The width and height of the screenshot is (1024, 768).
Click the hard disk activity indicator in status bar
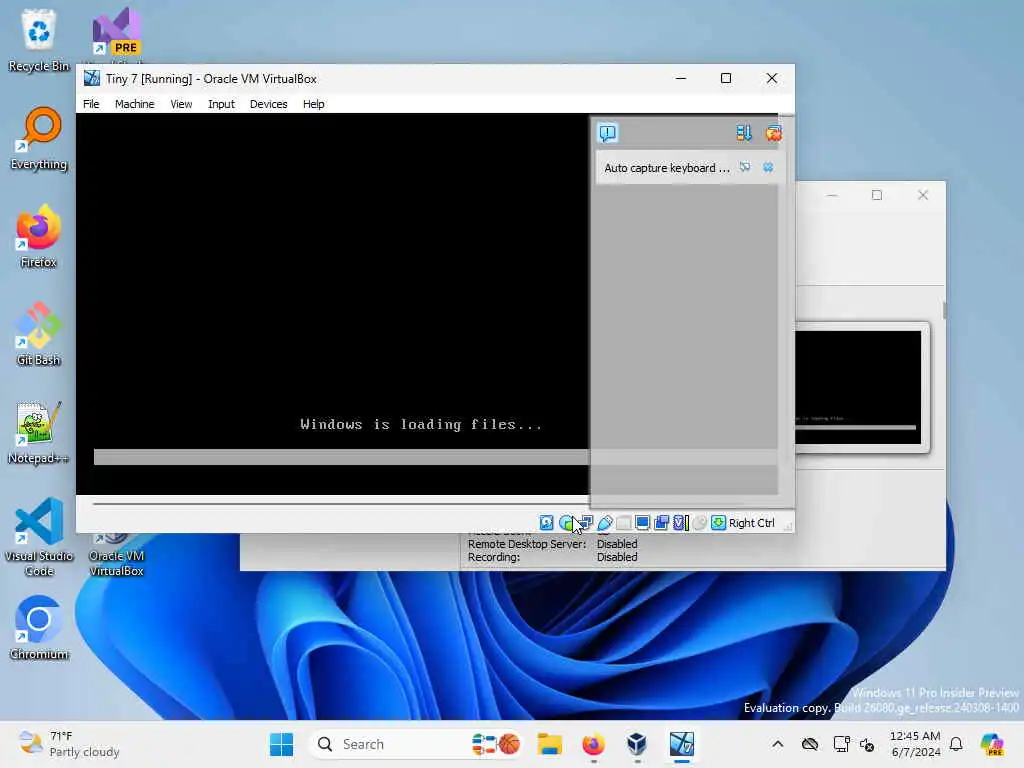coord(547,522)
